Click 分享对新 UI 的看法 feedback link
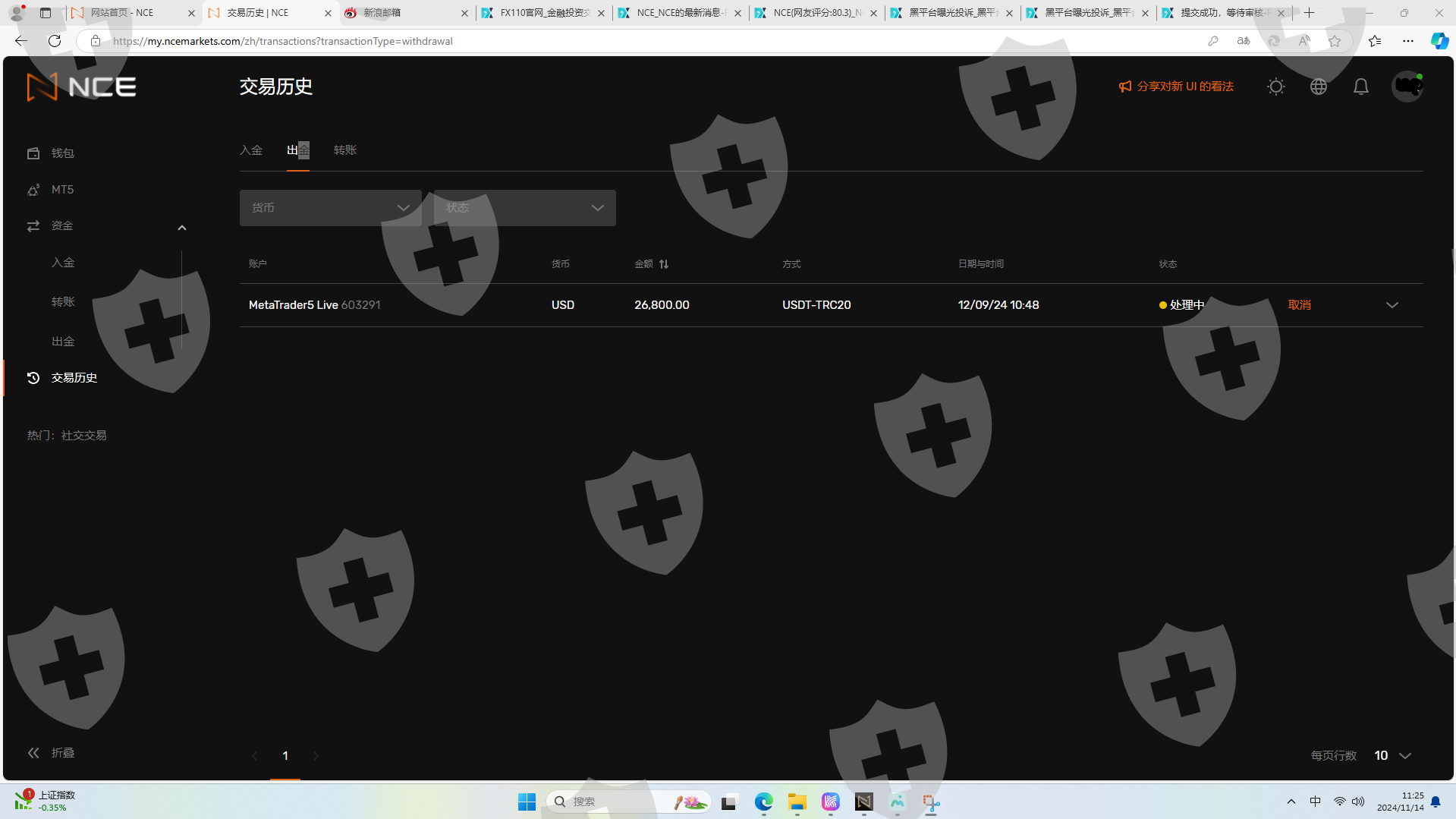Screen dimensions: 1456x819 [x=1176, y=87]
